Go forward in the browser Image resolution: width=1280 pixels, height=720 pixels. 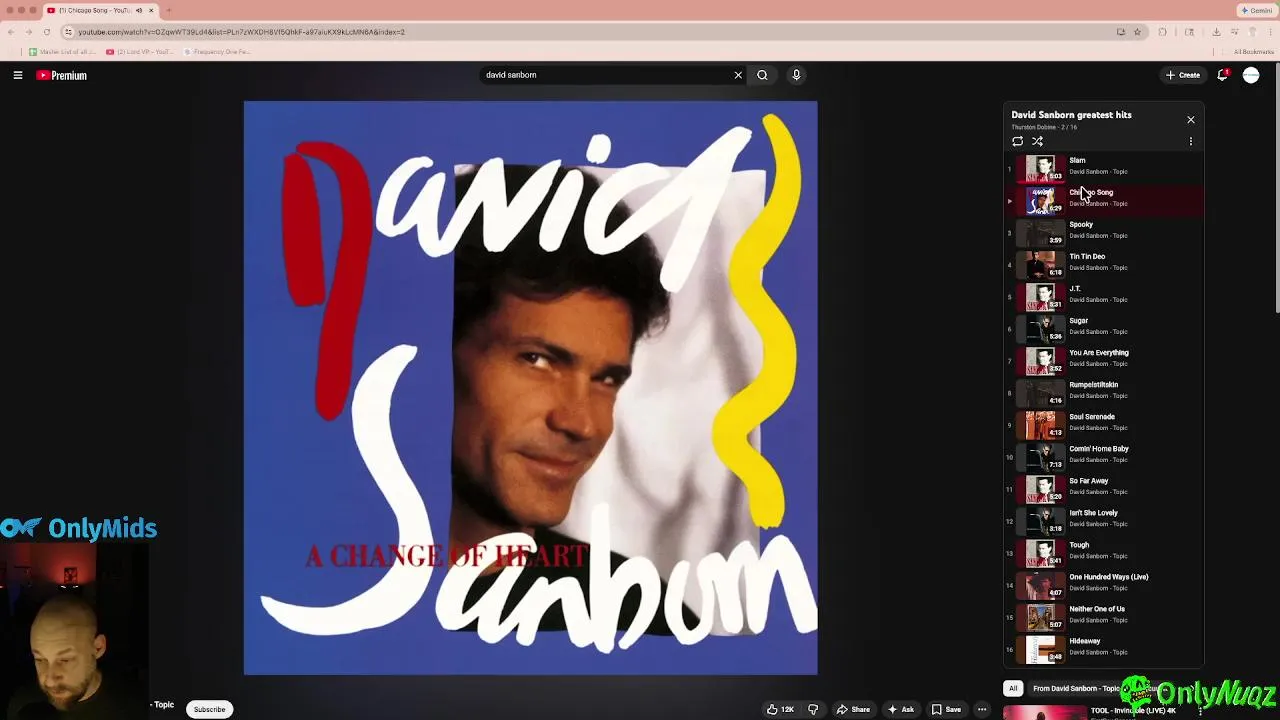point(28,32)
